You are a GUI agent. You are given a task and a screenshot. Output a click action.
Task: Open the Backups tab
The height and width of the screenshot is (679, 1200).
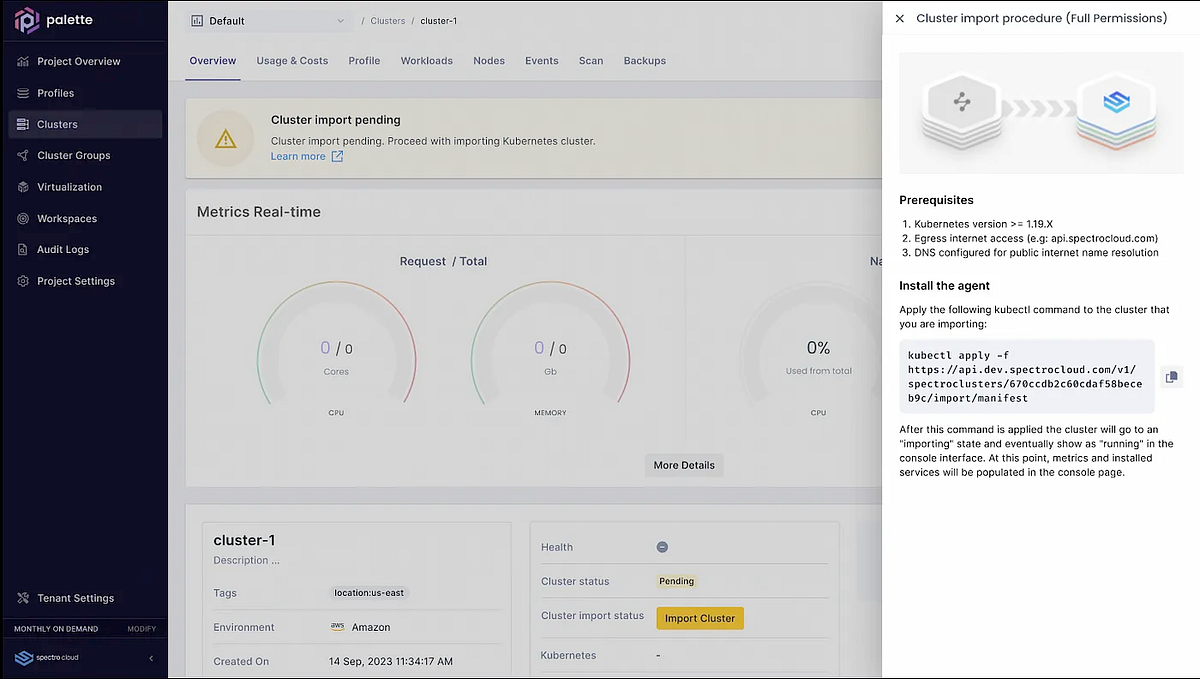pyautogui.click(x=644, y=61)
